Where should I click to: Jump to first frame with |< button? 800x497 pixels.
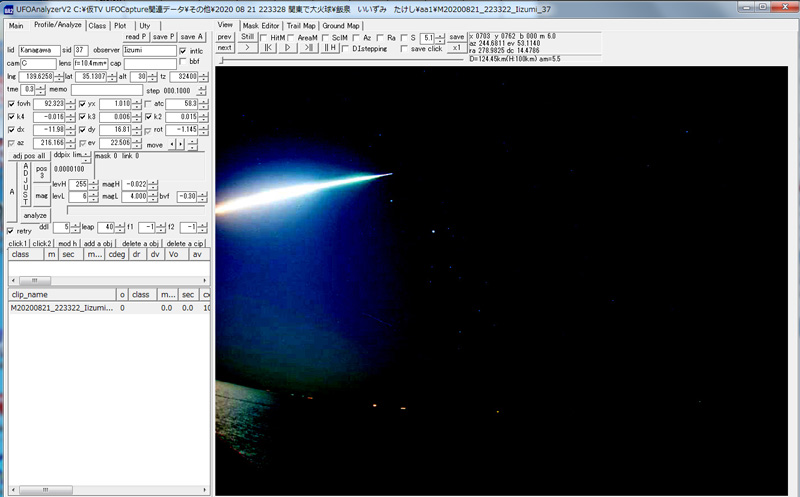click(269, 47)
